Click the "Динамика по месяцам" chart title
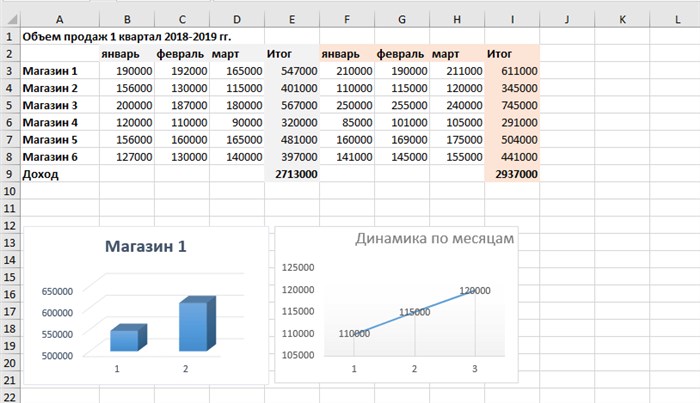700x403 pixels. (x=434, y=238)
